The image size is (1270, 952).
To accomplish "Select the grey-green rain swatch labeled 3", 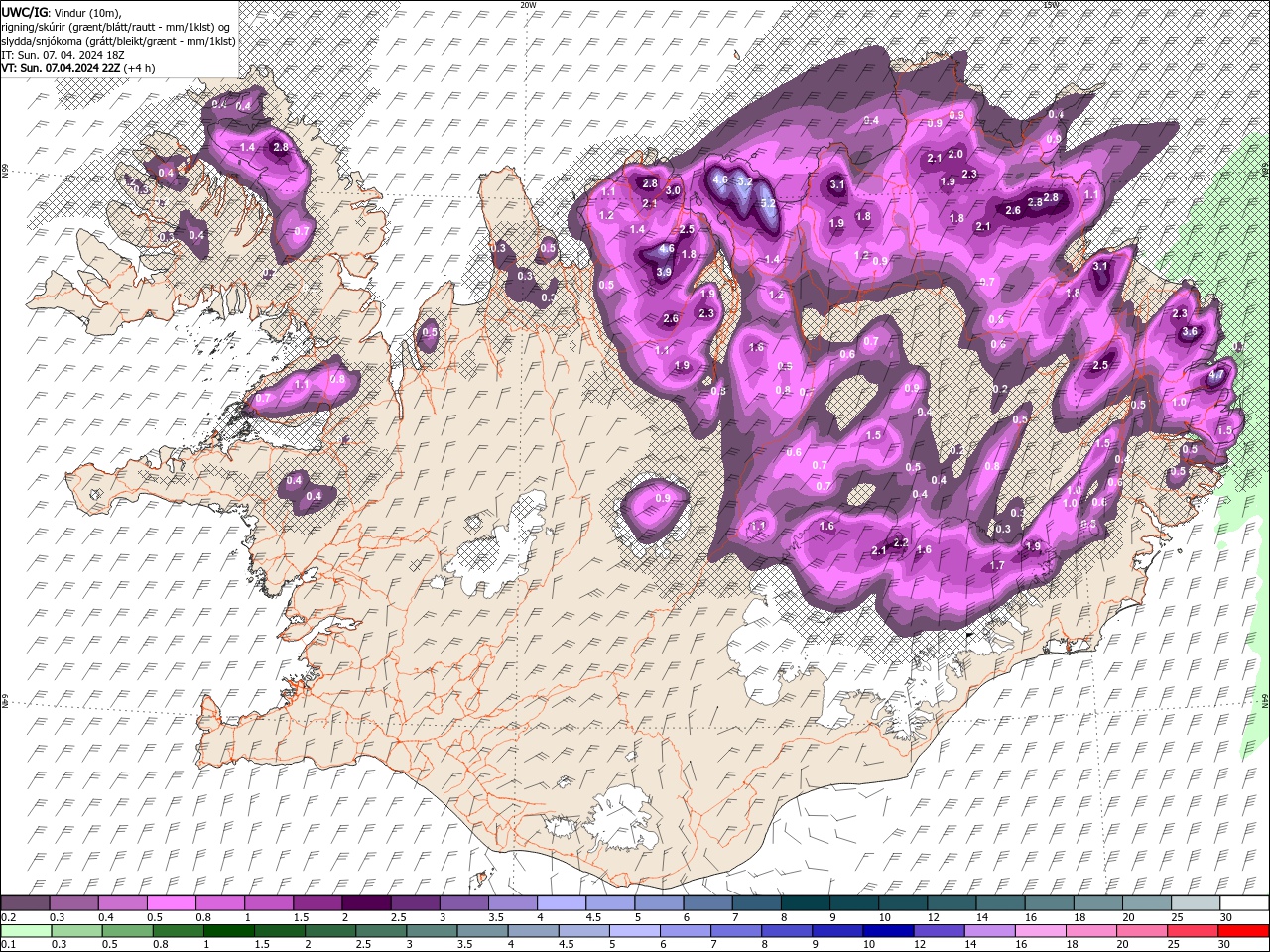I will pyautogui.click(x=432, y=930).
